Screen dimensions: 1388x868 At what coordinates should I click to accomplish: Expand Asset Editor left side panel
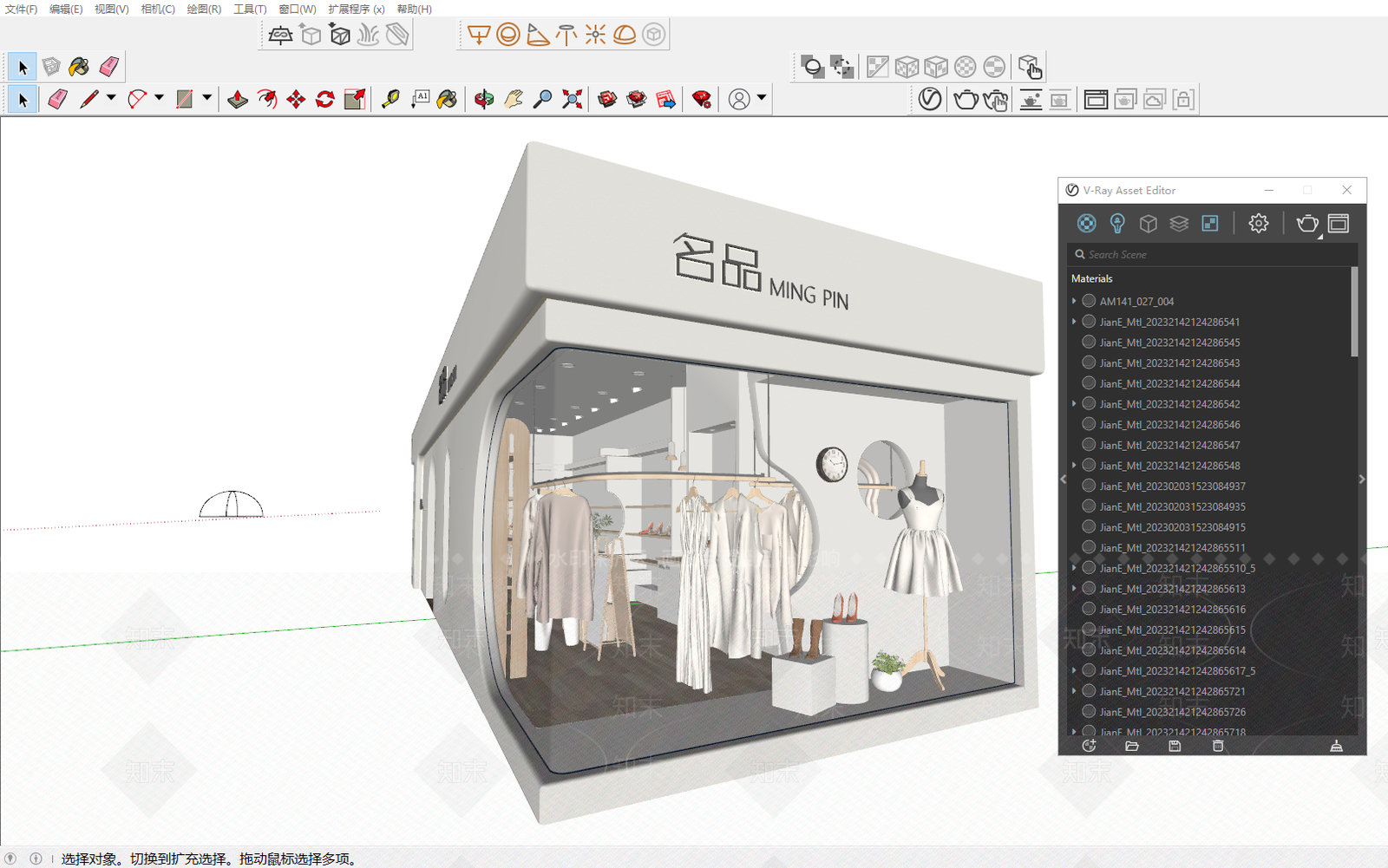1064,479
